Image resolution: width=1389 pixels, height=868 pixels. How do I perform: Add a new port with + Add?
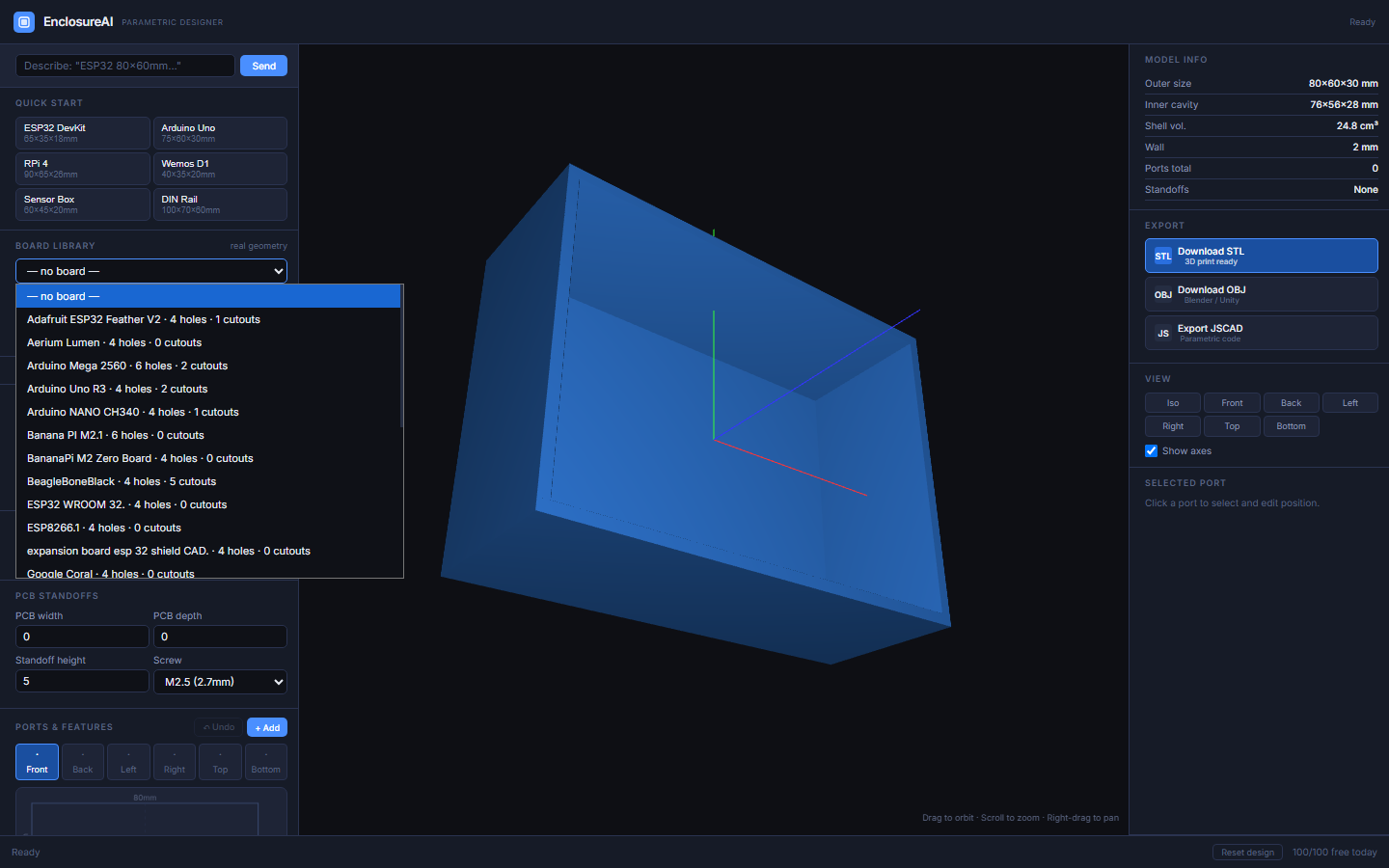click(267, 727)
